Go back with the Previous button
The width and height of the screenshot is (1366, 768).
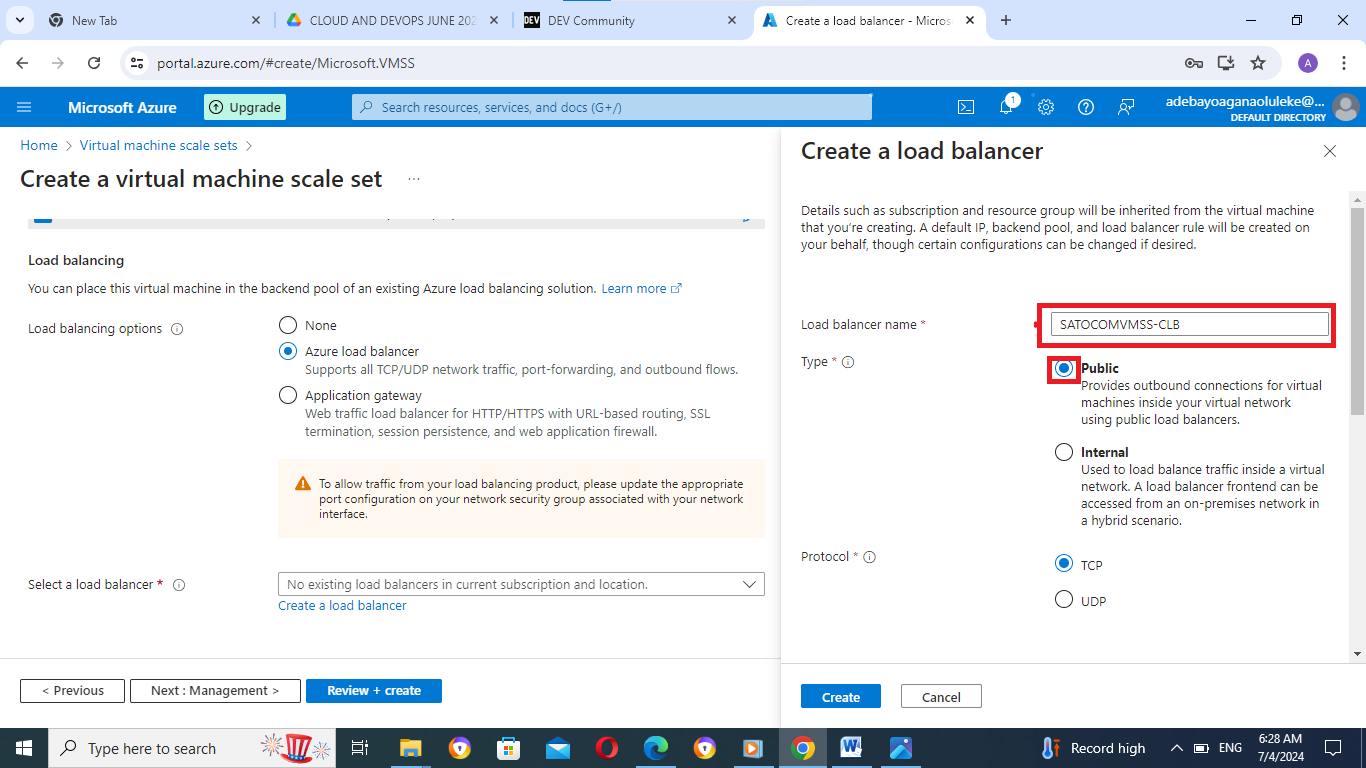click(x=72, y=690)
